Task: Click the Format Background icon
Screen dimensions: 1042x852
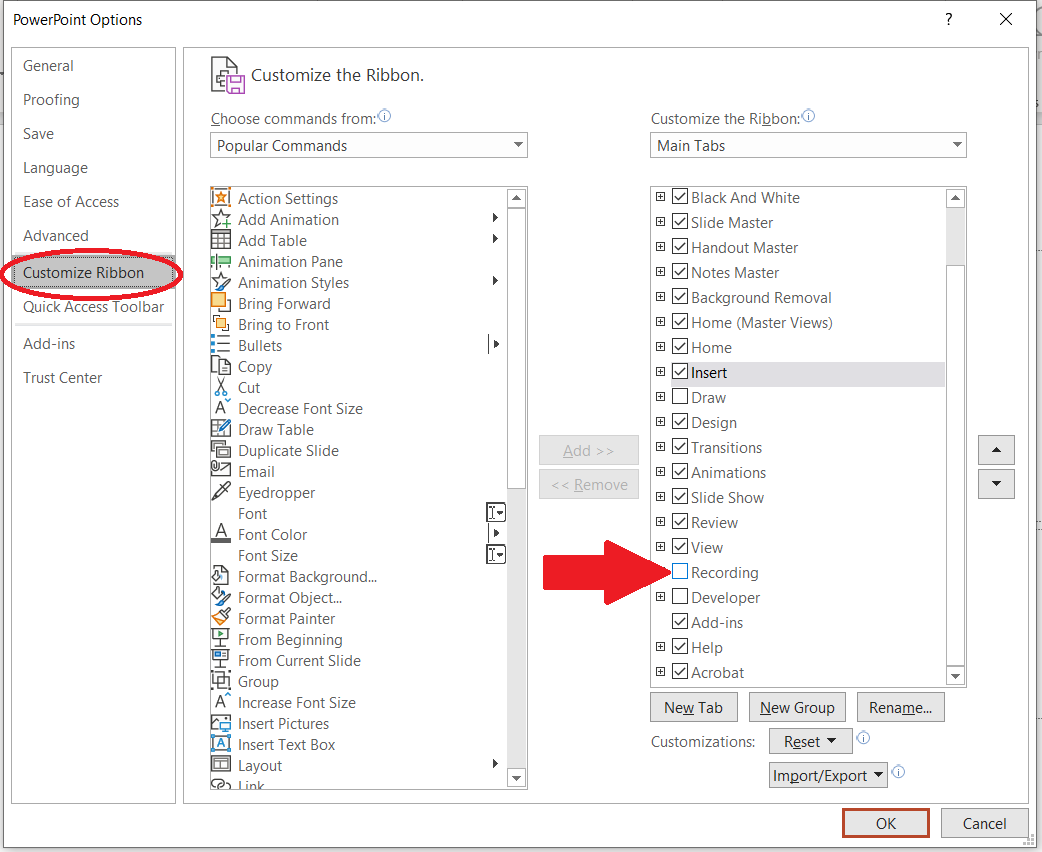Action: [221, 576]
